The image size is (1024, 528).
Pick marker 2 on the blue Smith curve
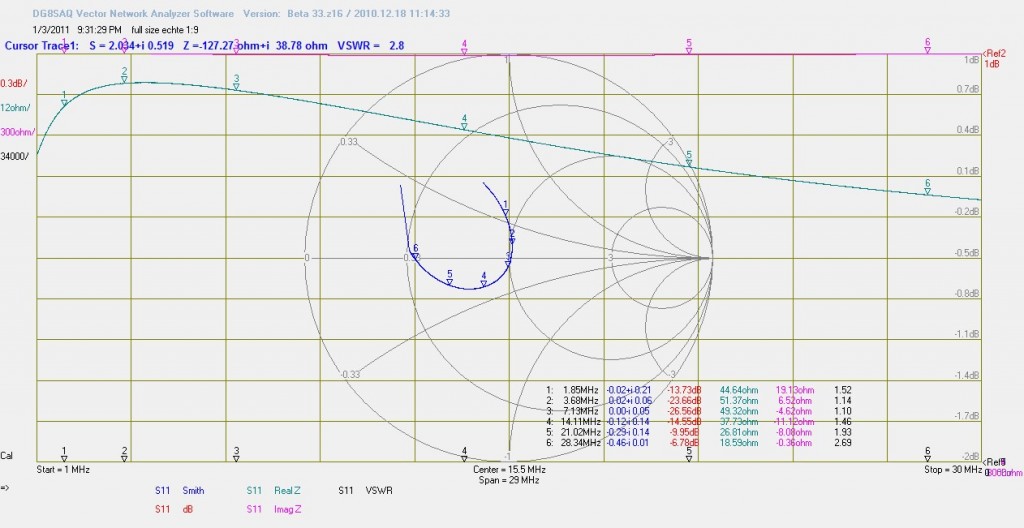pos(512,237)
